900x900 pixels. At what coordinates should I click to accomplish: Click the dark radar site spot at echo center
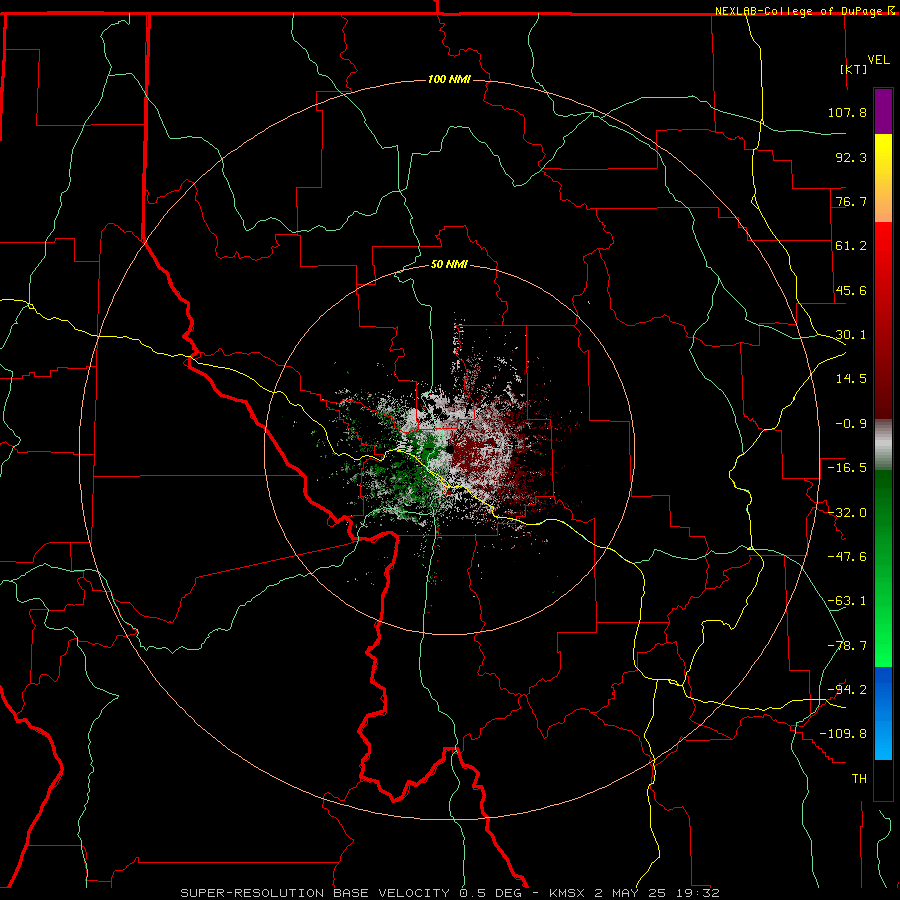pos(449,448)
